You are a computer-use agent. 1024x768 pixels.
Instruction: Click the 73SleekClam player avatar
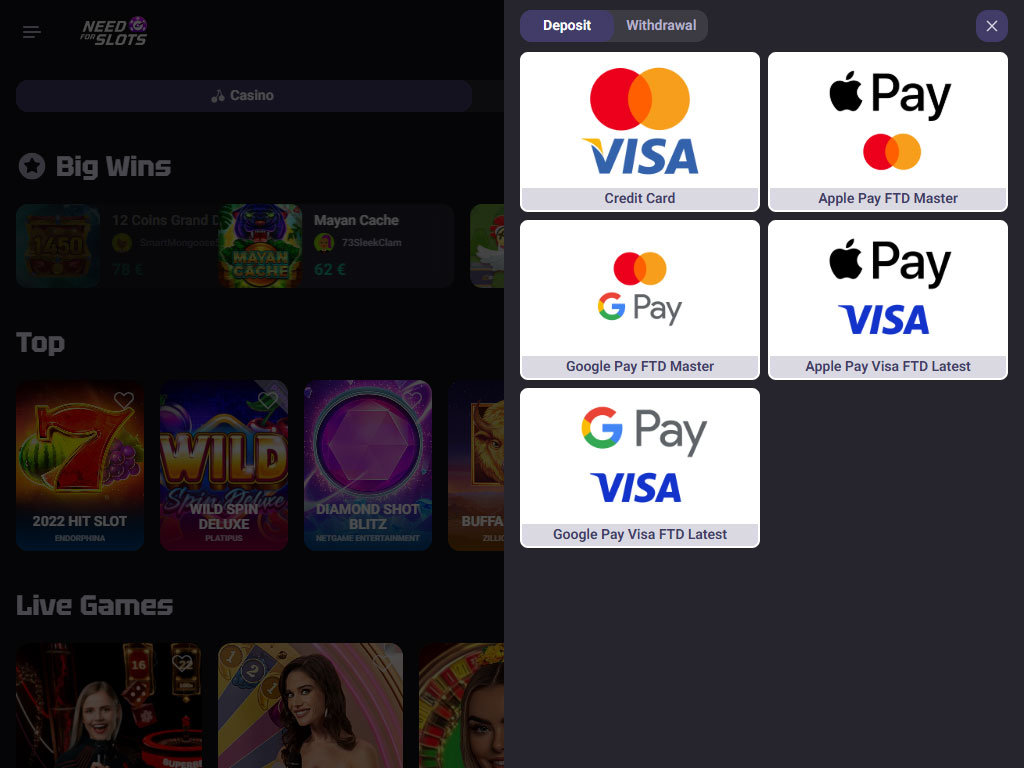[325, 242]
